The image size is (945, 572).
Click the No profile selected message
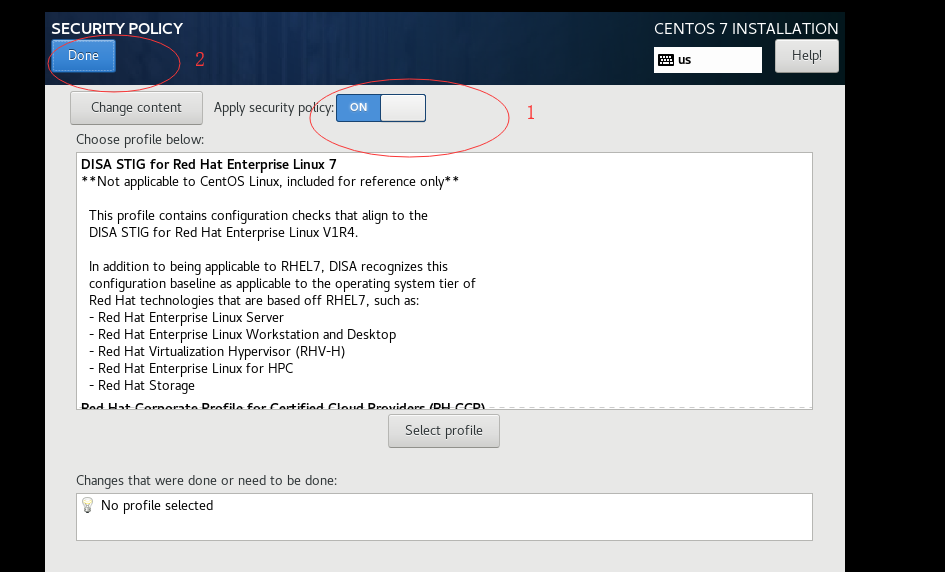pyautogui.click(x=157, y=506)
